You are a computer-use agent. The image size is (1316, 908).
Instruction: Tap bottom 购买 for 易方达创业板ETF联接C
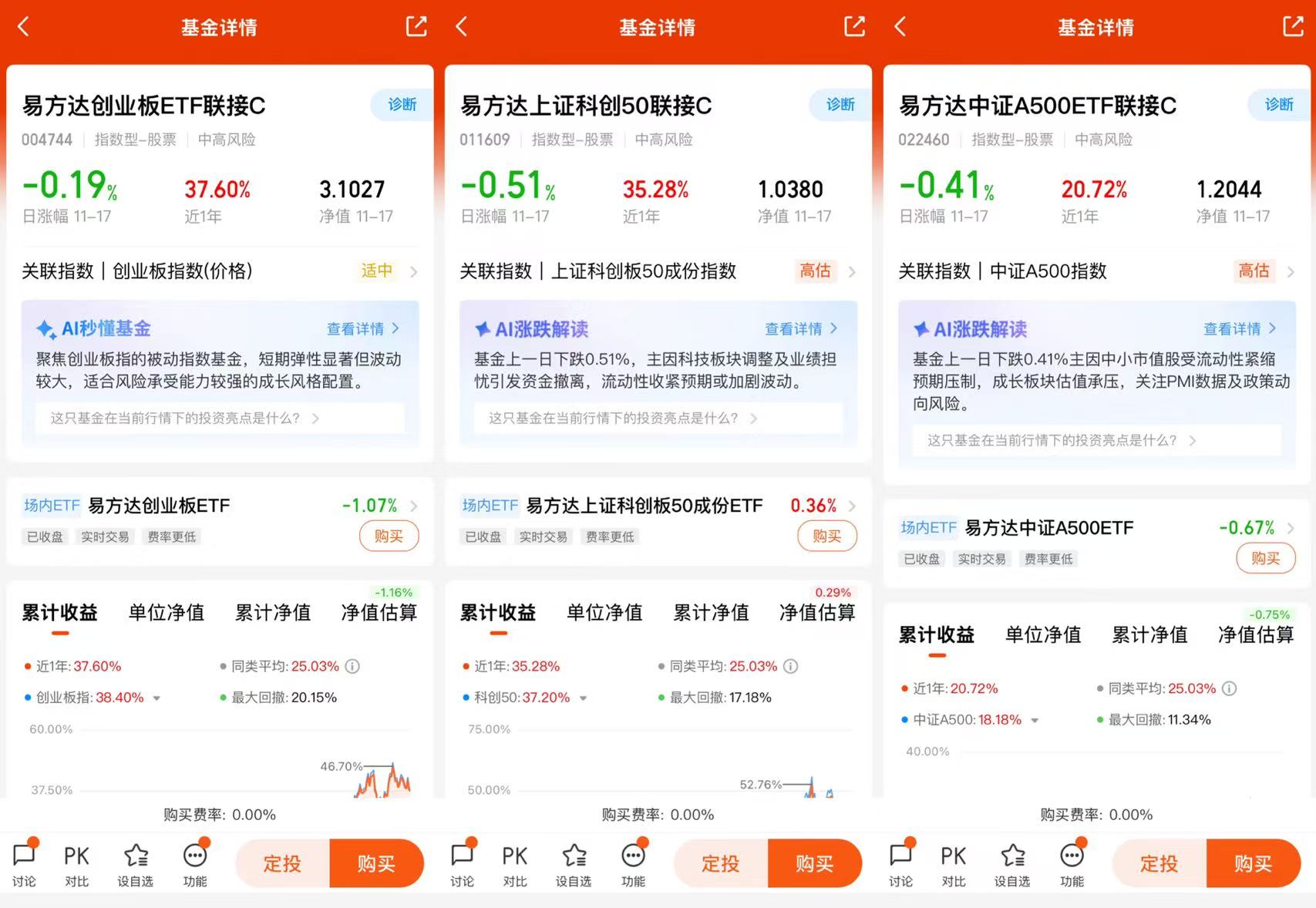377,863
